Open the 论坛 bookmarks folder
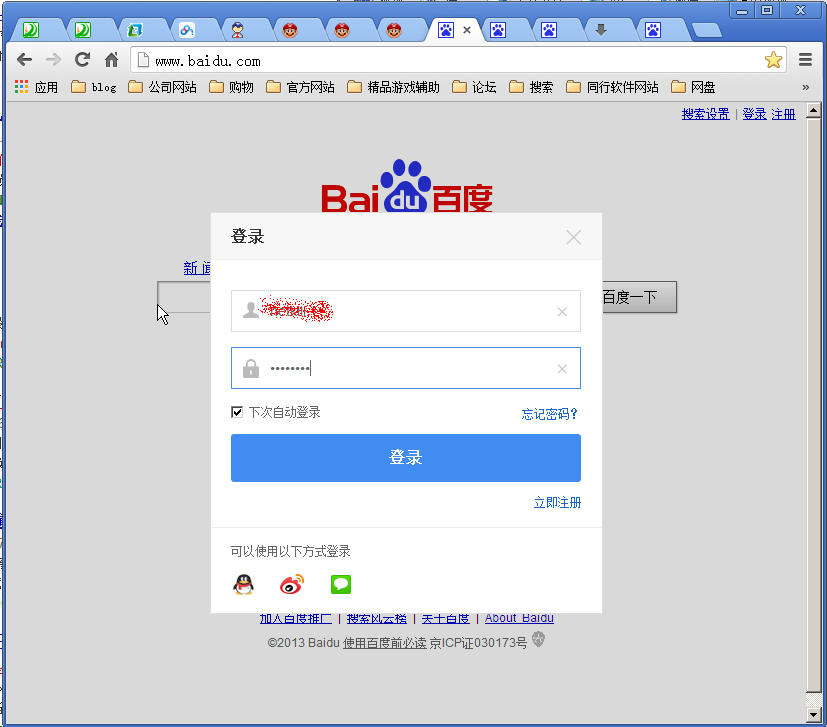Viewport: 827px width, 727px height. pos(474,87)
